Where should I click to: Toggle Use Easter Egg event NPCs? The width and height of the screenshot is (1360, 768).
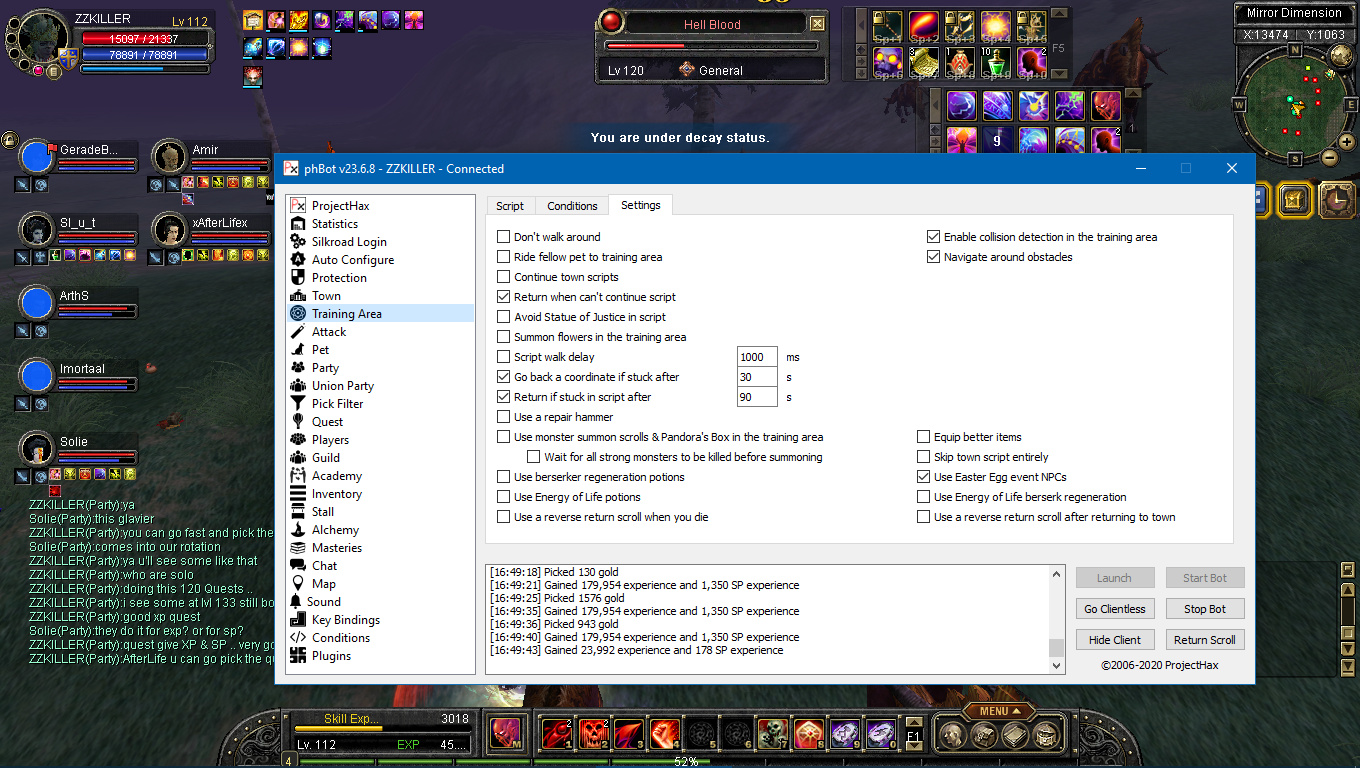tap(924, 477)
